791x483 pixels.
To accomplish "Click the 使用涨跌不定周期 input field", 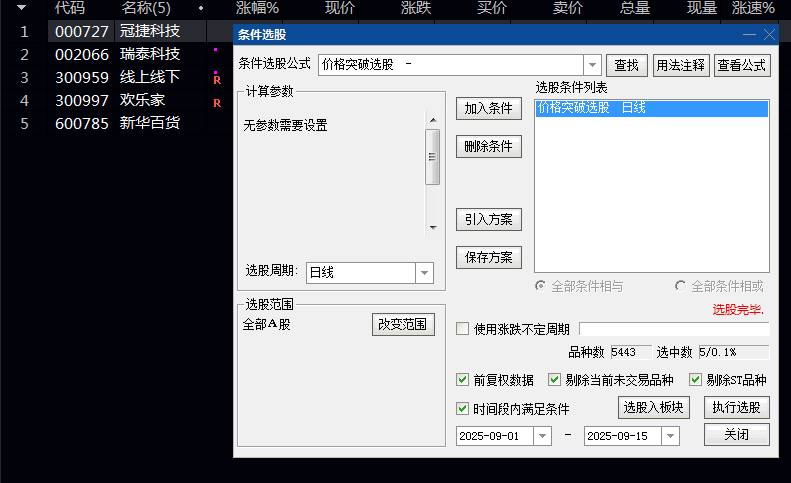I will 674,329.
